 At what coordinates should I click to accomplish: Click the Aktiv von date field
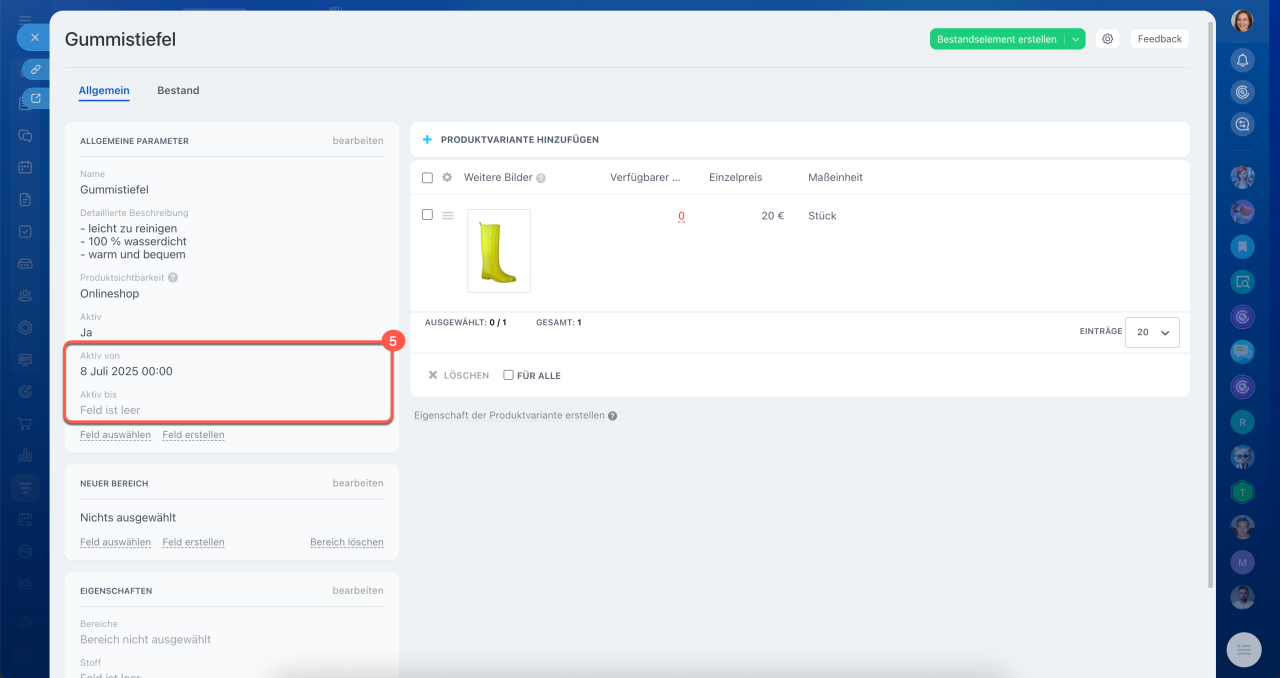127,371
